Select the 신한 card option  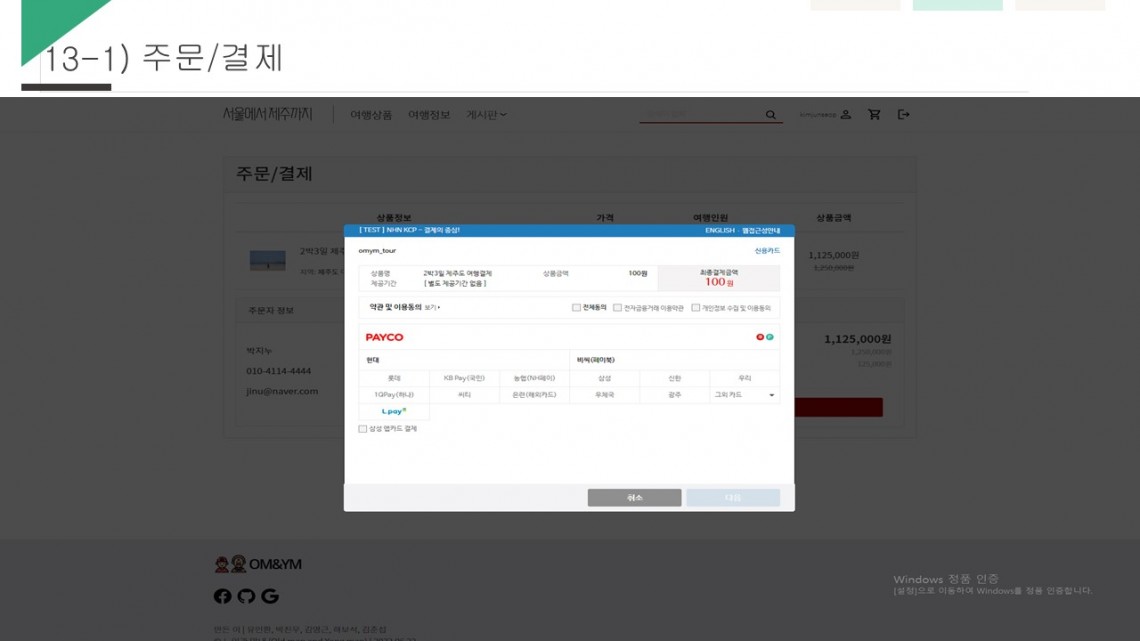click(675, 378)
